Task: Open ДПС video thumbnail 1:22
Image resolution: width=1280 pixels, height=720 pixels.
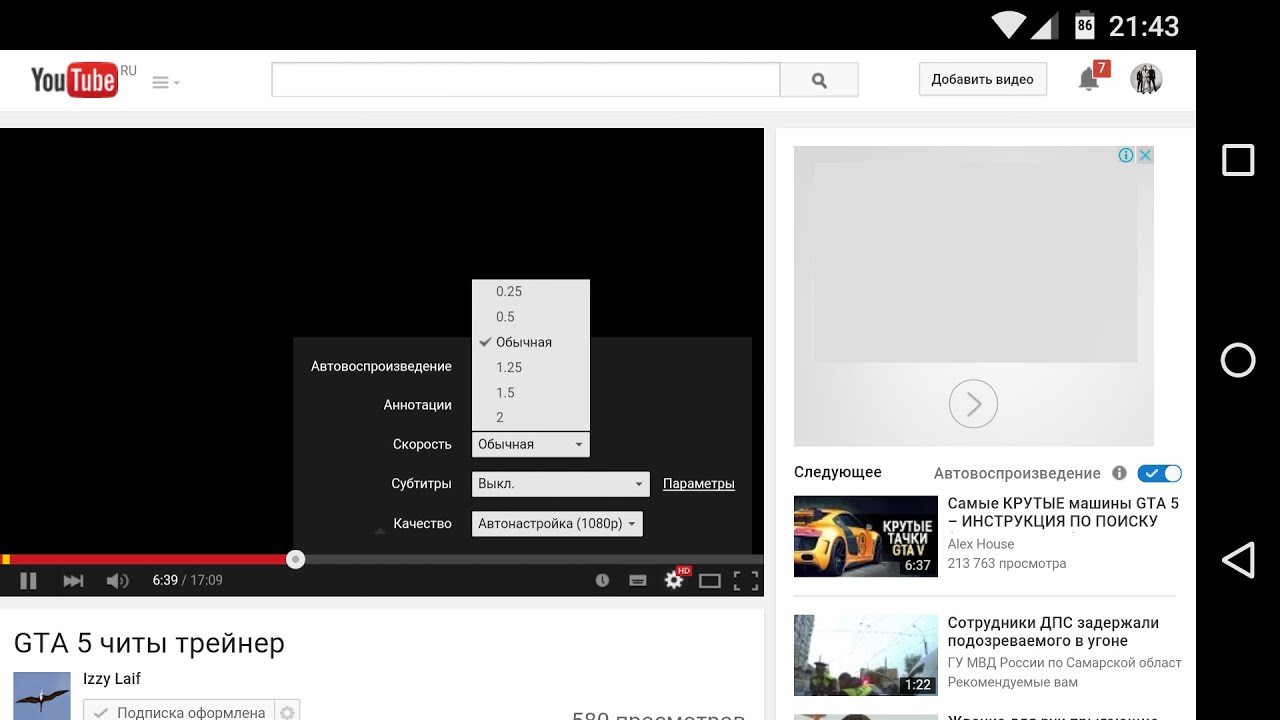Action: 866,655
